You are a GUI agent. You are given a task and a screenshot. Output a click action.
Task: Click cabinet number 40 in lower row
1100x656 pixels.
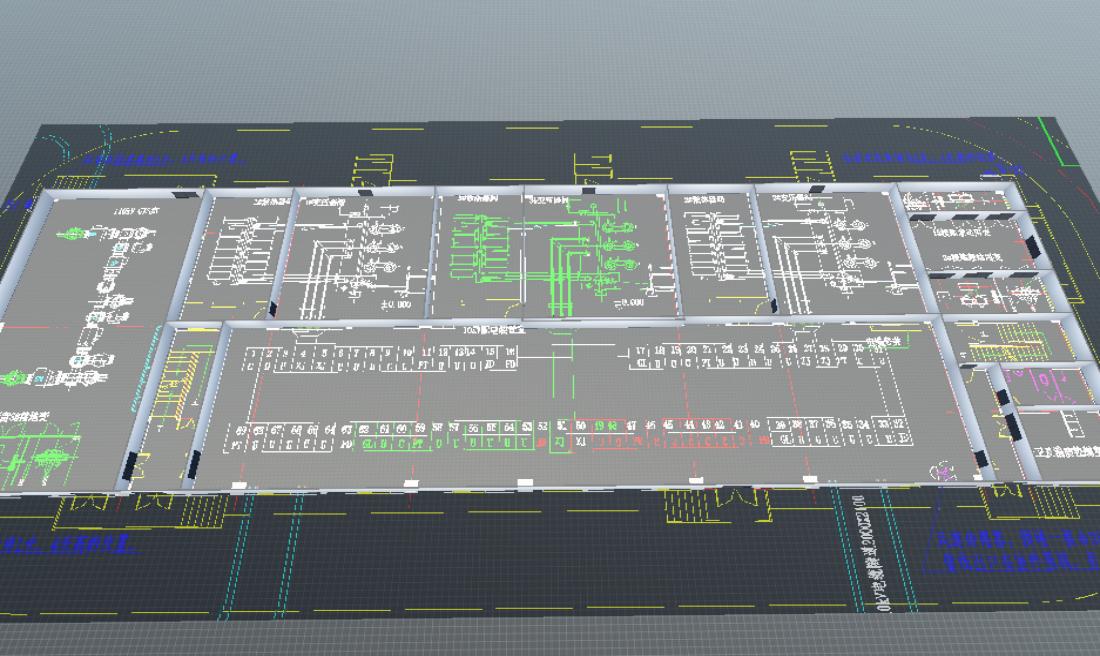pyautogui.click(x=753, y=426)
